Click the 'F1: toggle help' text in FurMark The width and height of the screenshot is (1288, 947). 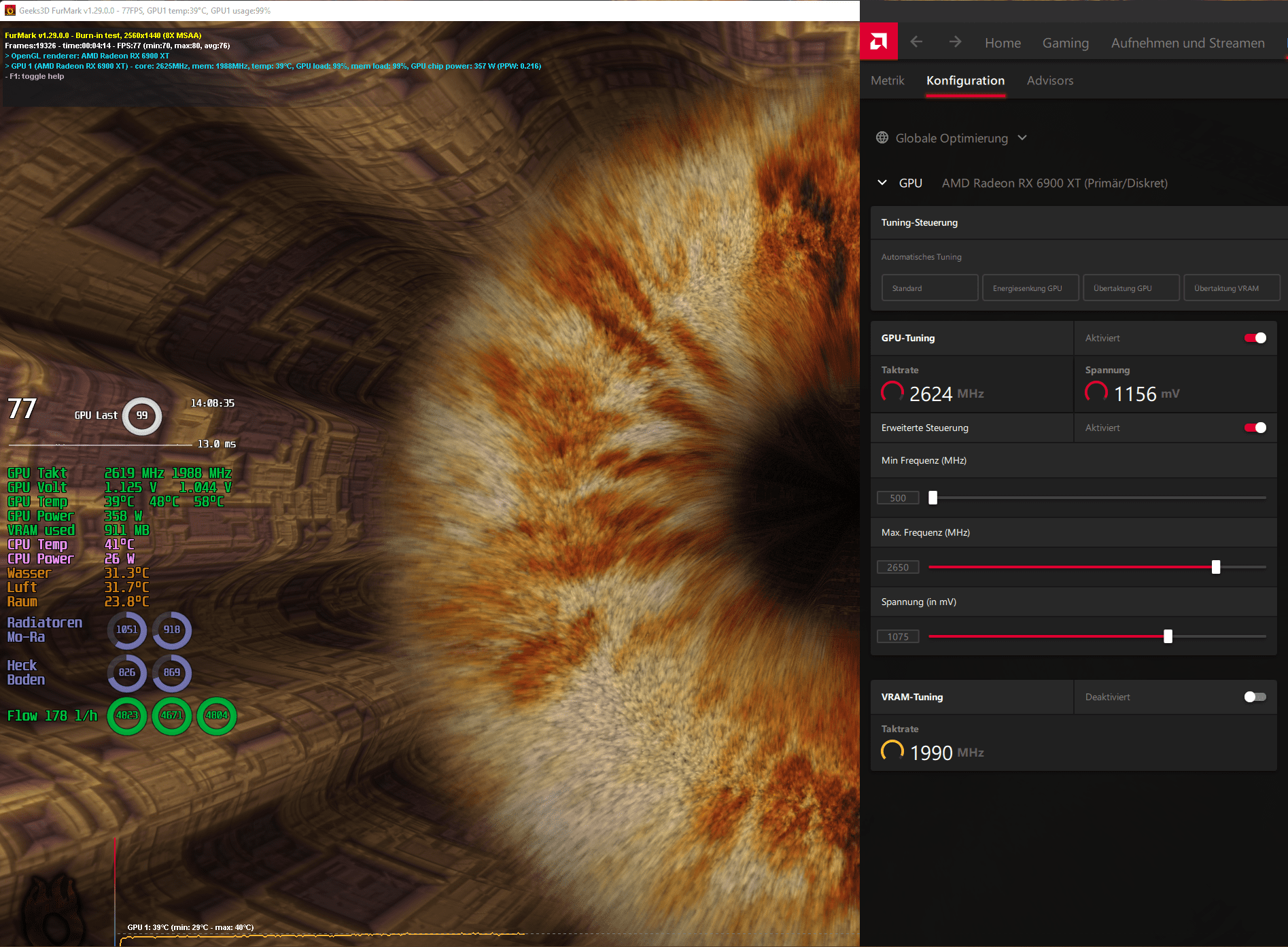(36, 76)
